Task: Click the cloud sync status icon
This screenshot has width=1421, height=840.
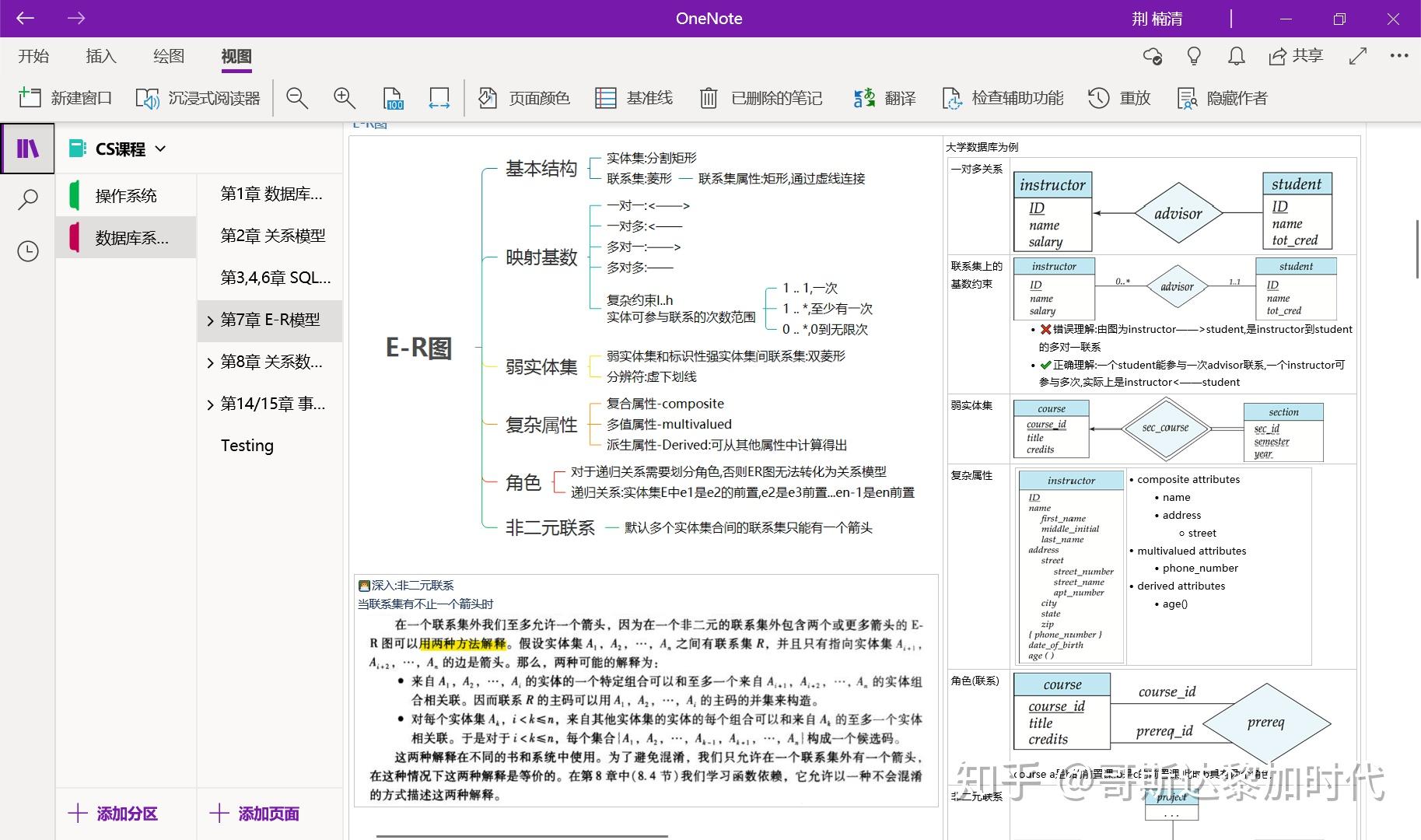Action: pos(1152,56)
